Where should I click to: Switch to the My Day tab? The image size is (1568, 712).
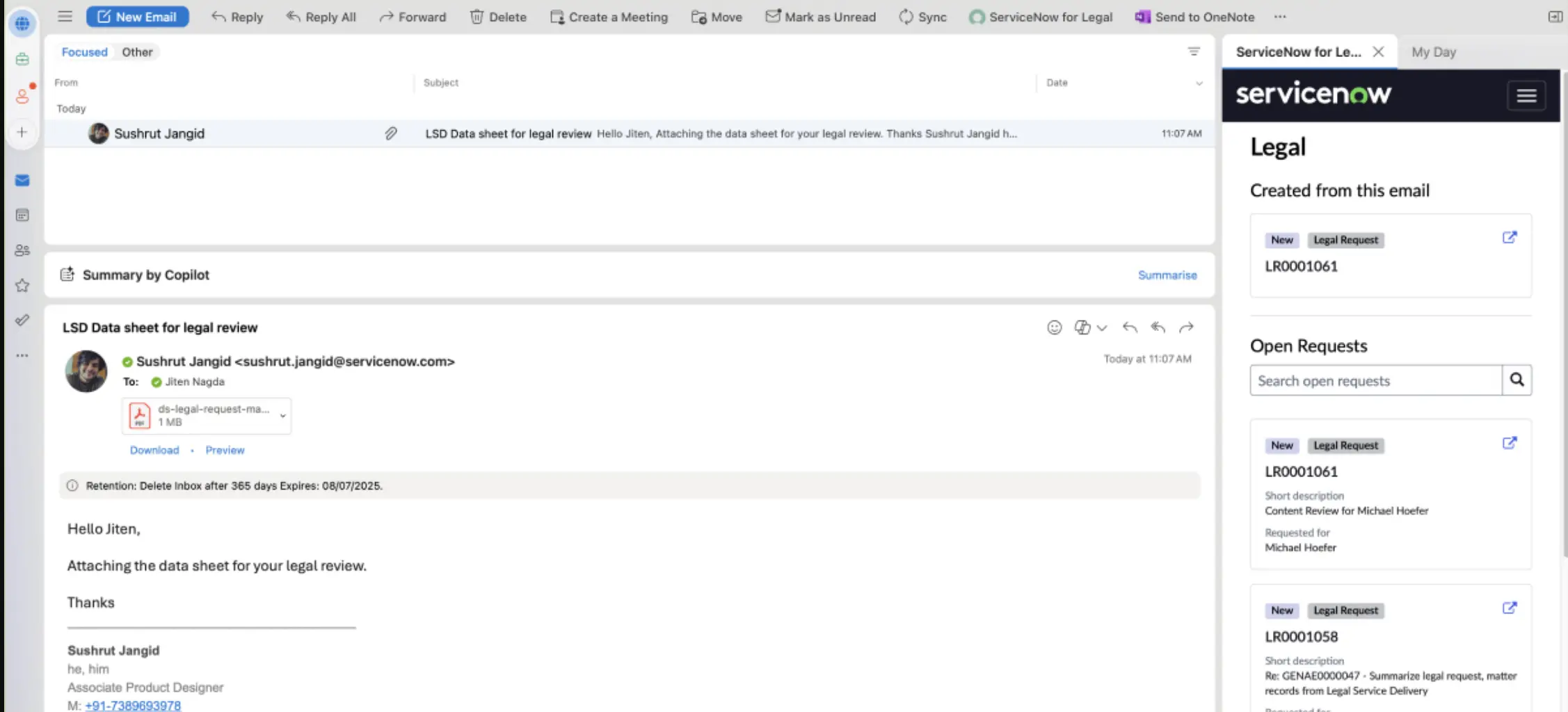pos(1434,52)
